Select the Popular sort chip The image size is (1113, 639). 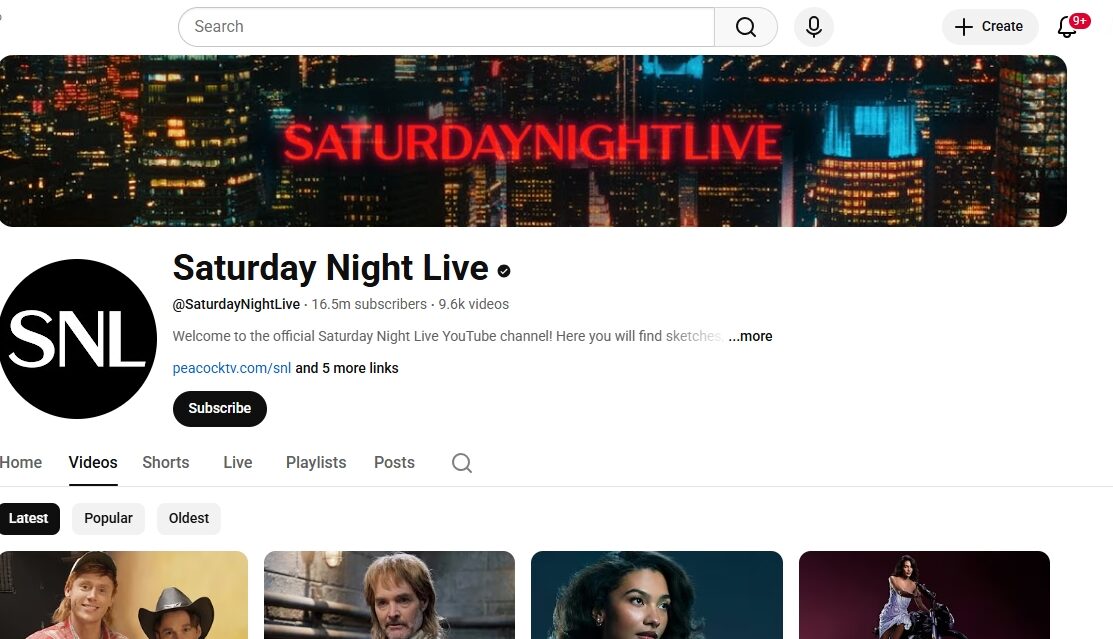pyautogui.click(x=108, y=518)
